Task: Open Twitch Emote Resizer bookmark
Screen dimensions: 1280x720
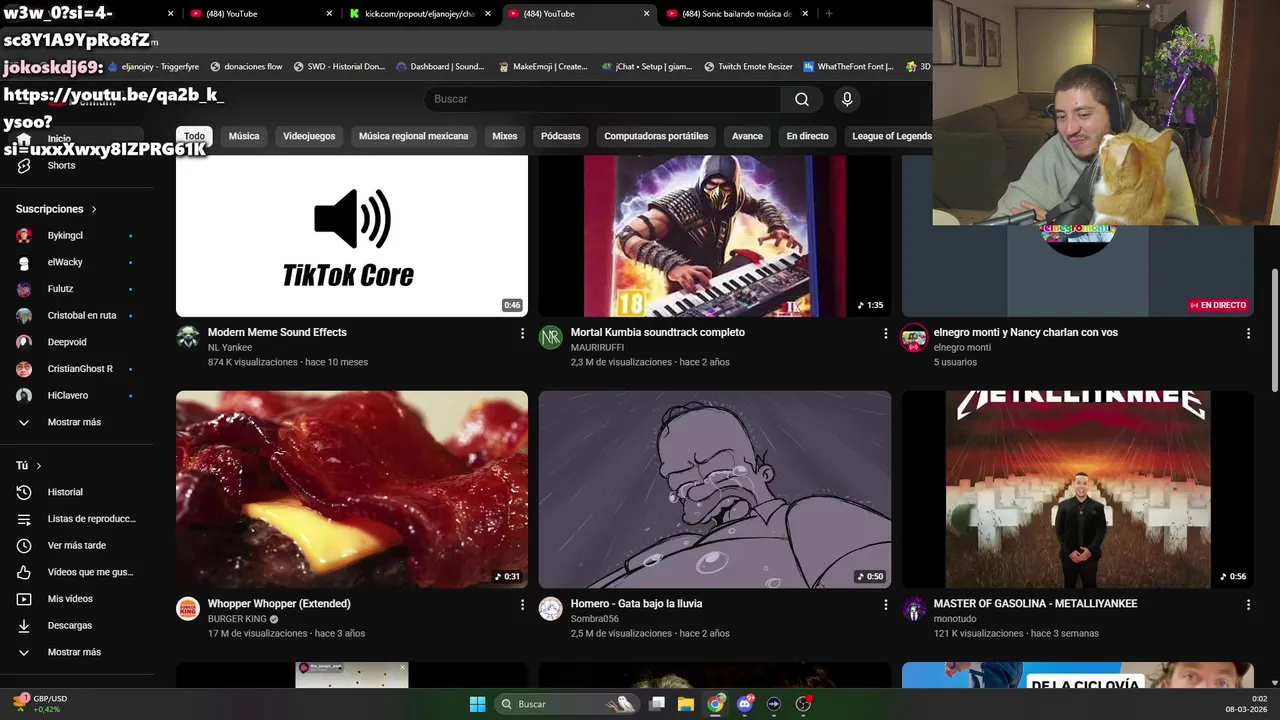Action: tap(748, 67)
